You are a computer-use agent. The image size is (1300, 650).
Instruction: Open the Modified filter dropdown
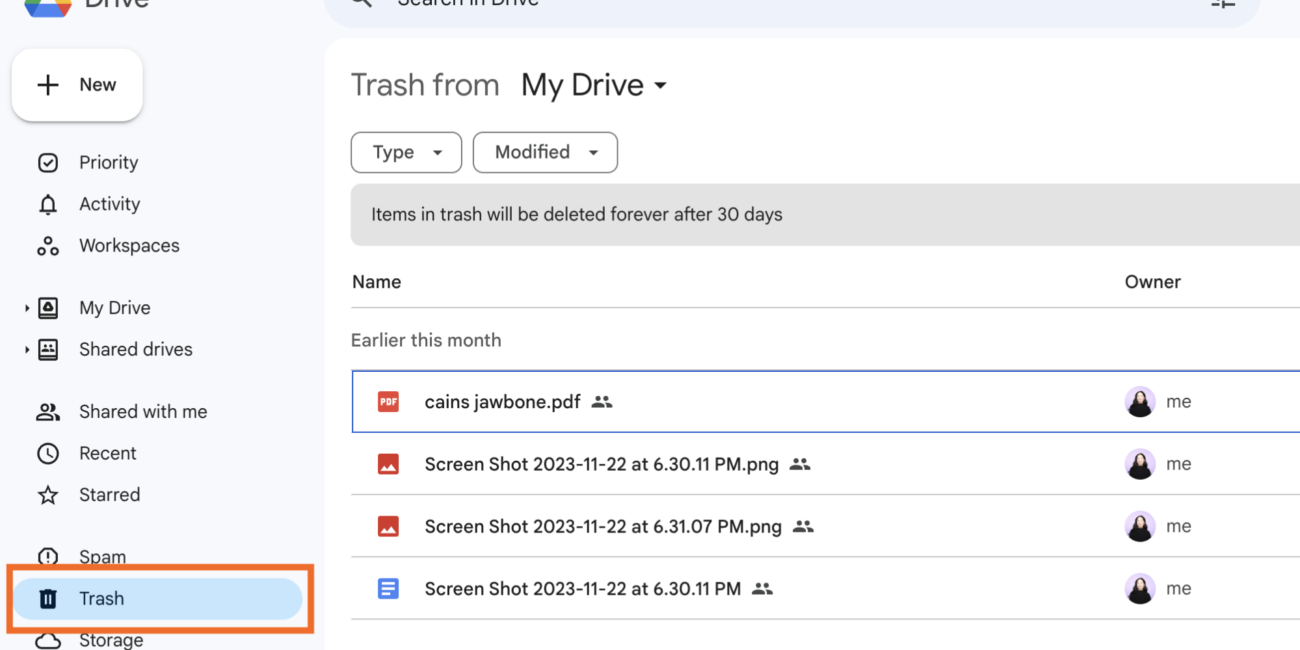click(545, 152)
